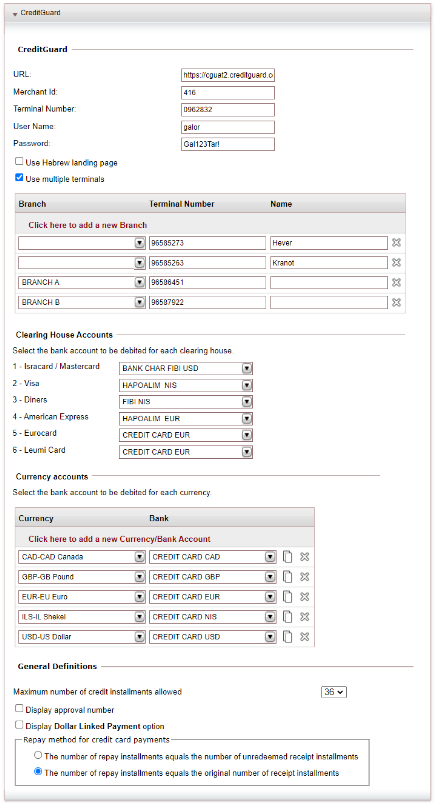
Task: Click the Terminal Number field showing 0962832
Action: tap(228, 110)
